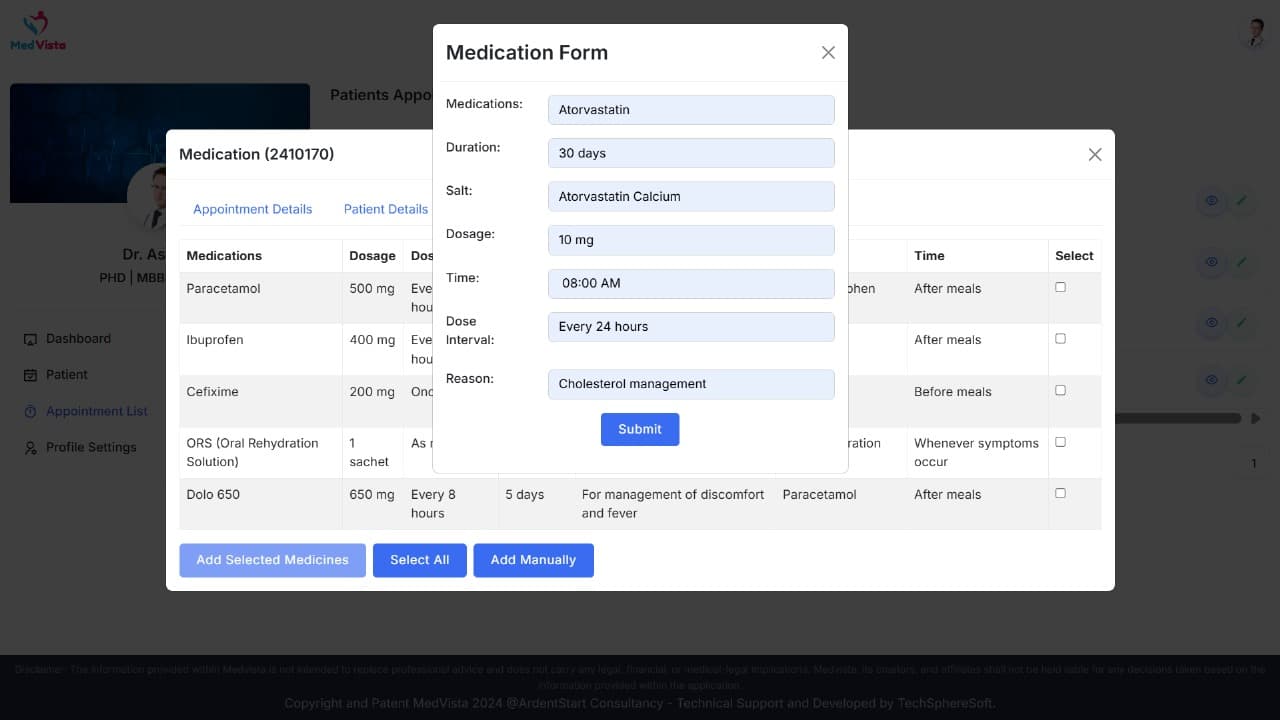The image size is (1280, 720).
Task: Click the Dosage field showing 10 mg
Action: click(691, 240)
